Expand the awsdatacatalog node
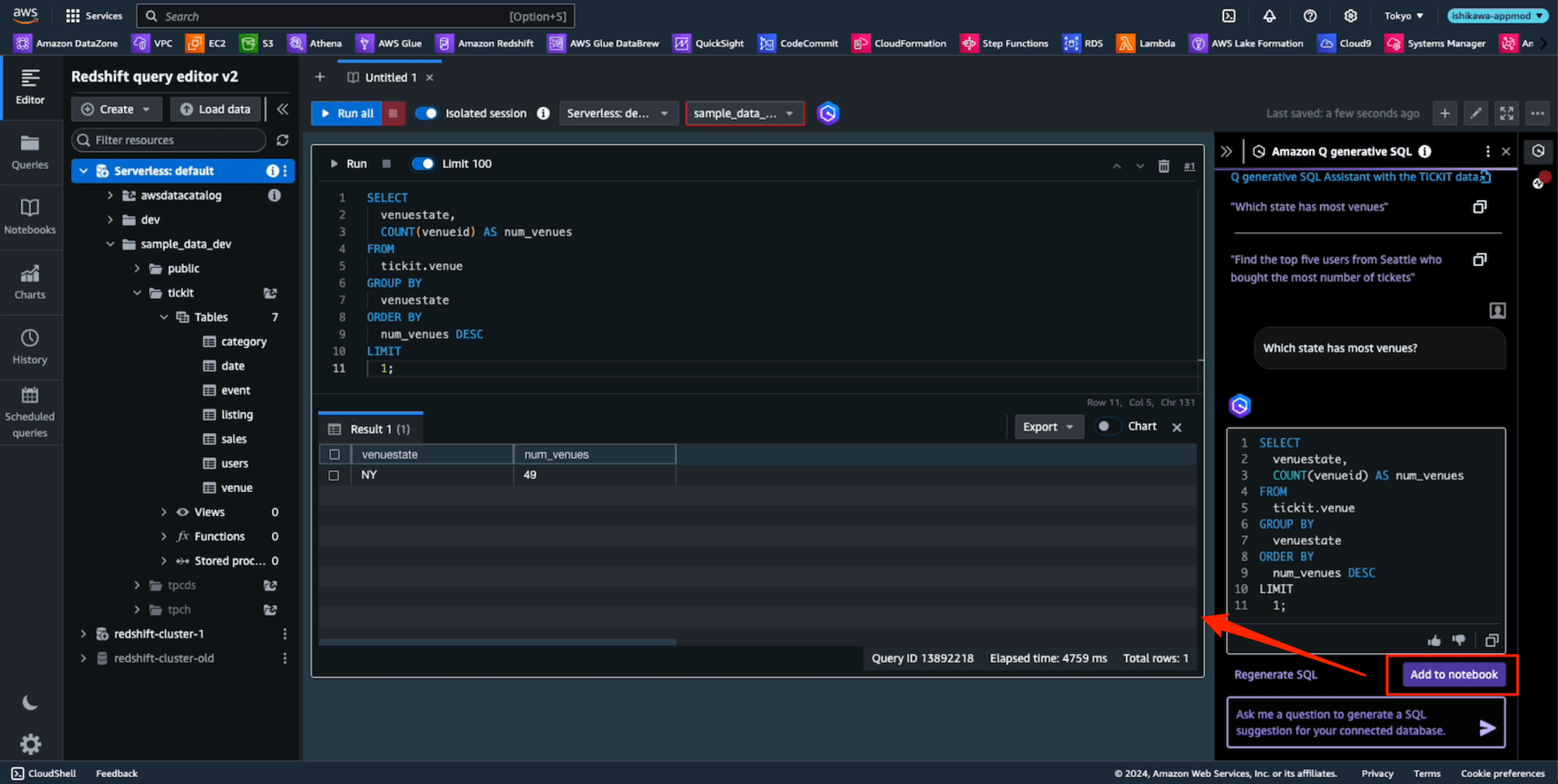 (110, 195)
